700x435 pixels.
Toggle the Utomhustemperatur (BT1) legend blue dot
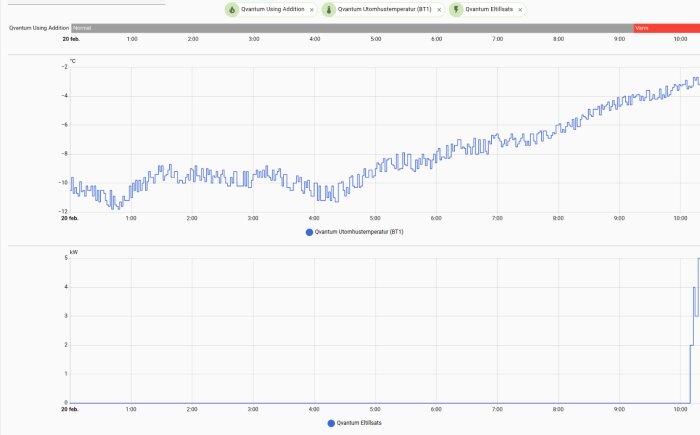click(x=309, y=232)
